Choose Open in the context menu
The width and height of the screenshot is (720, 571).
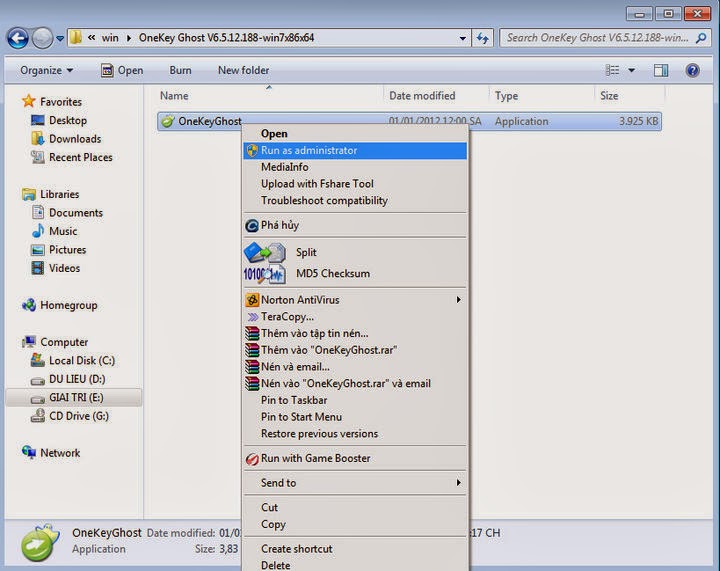point(355,134)
